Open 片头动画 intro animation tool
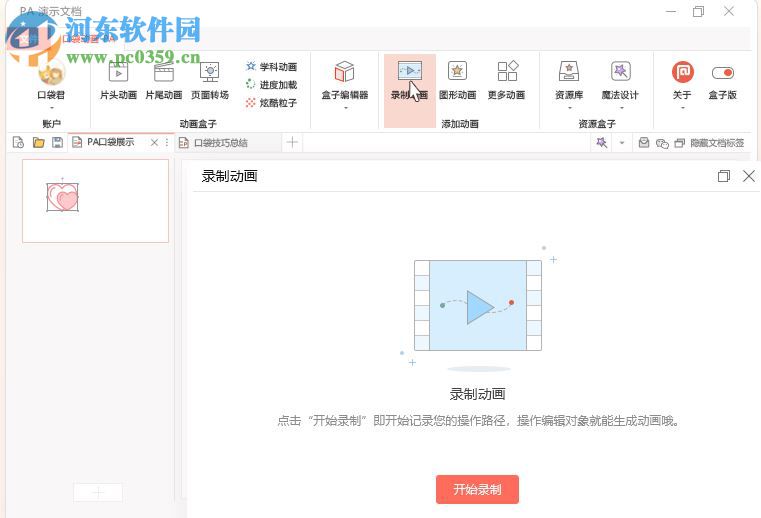This screenshot has width=761, height=518. (x=118, y=80)
